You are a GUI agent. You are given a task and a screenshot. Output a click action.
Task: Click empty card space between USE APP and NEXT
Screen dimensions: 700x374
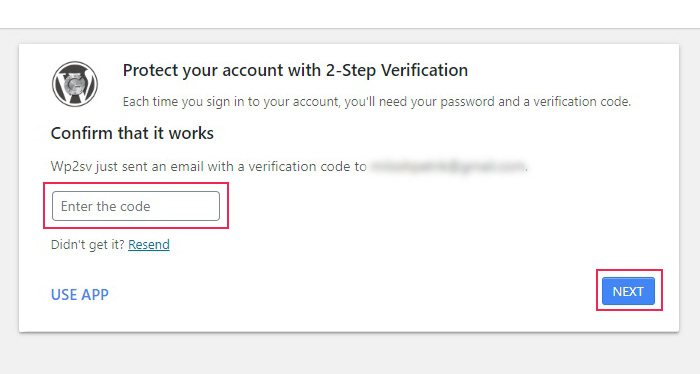coord(353,294)
